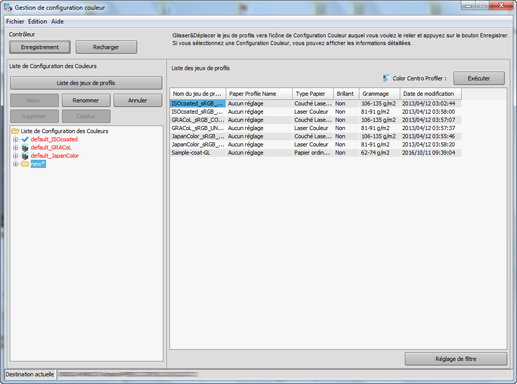The width and height of the screenshot is (517, 384).
Task: Click the printer icon beside default_GRACoL
Action: point(25,148)
